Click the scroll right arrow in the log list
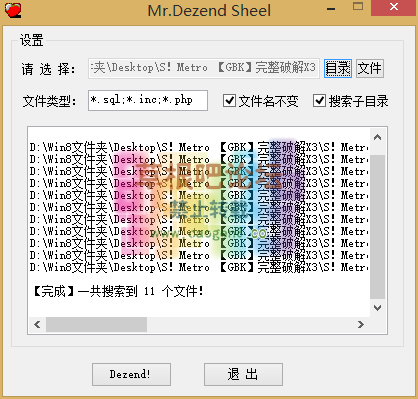Image resolution: width=418 pixels, height=399 pixels. pyautogui.click(x=361, y=324)
